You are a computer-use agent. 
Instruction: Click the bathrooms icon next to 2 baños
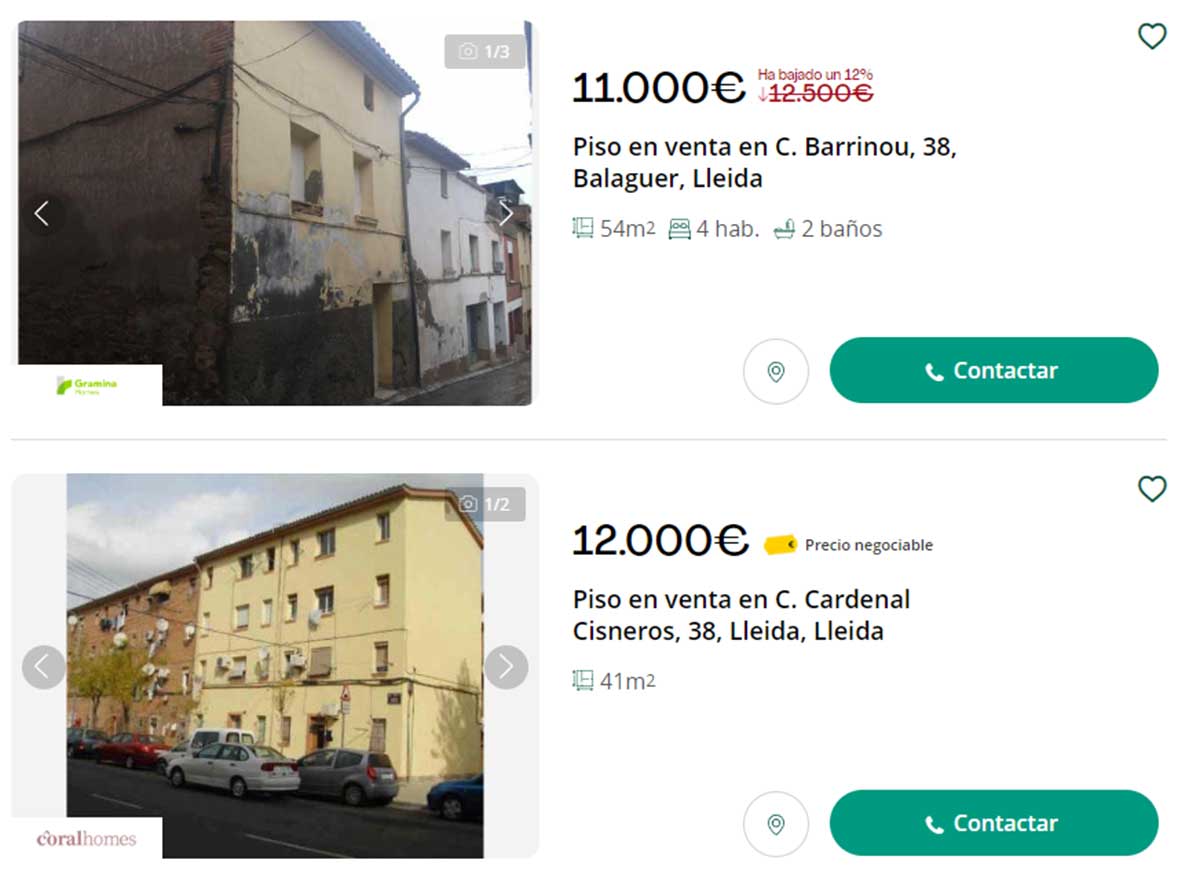[x=784, y=228]
